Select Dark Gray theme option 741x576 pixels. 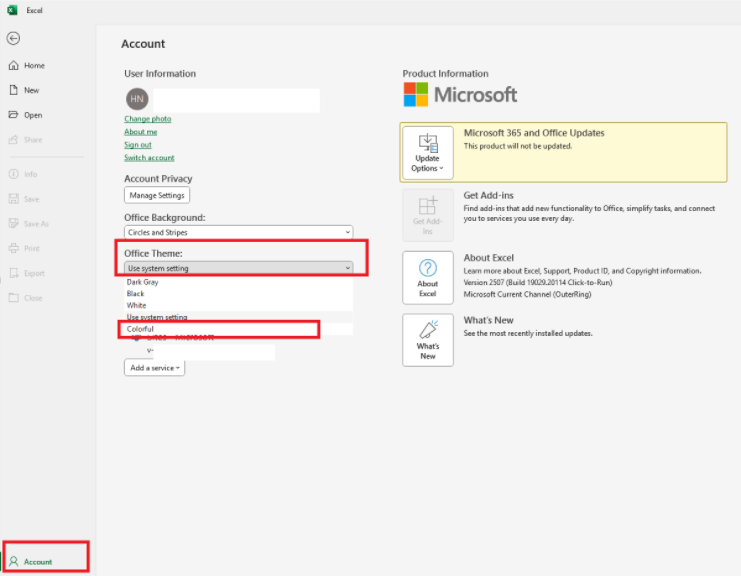point(239,282)
